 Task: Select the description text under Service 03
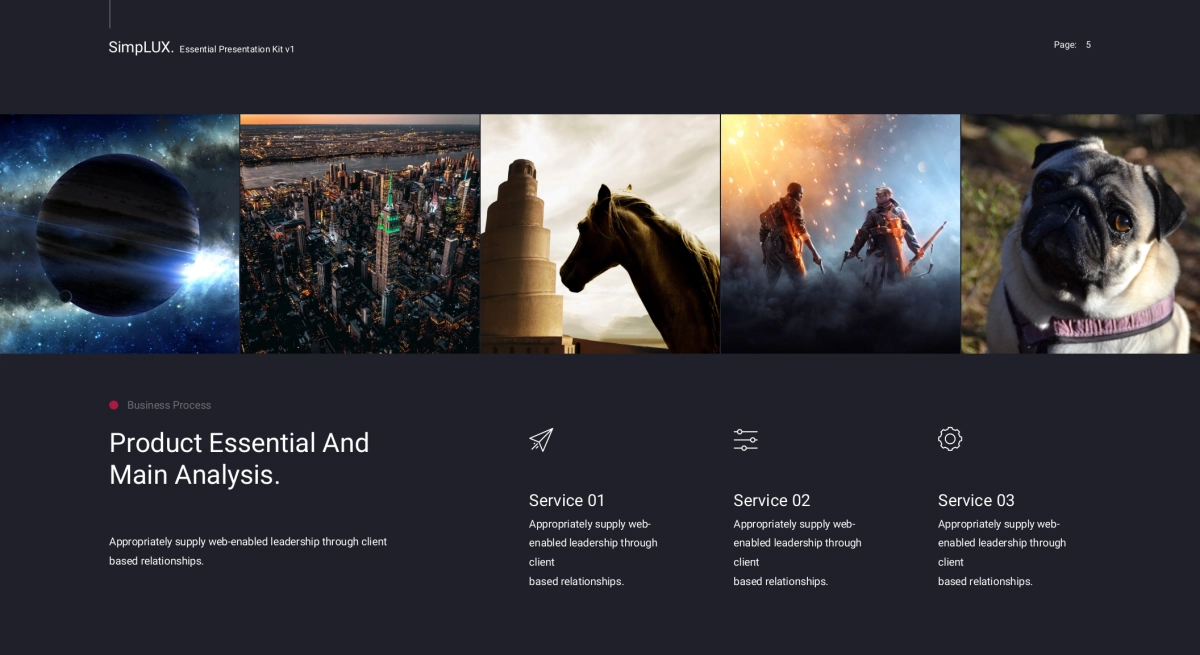[1002, 552]
